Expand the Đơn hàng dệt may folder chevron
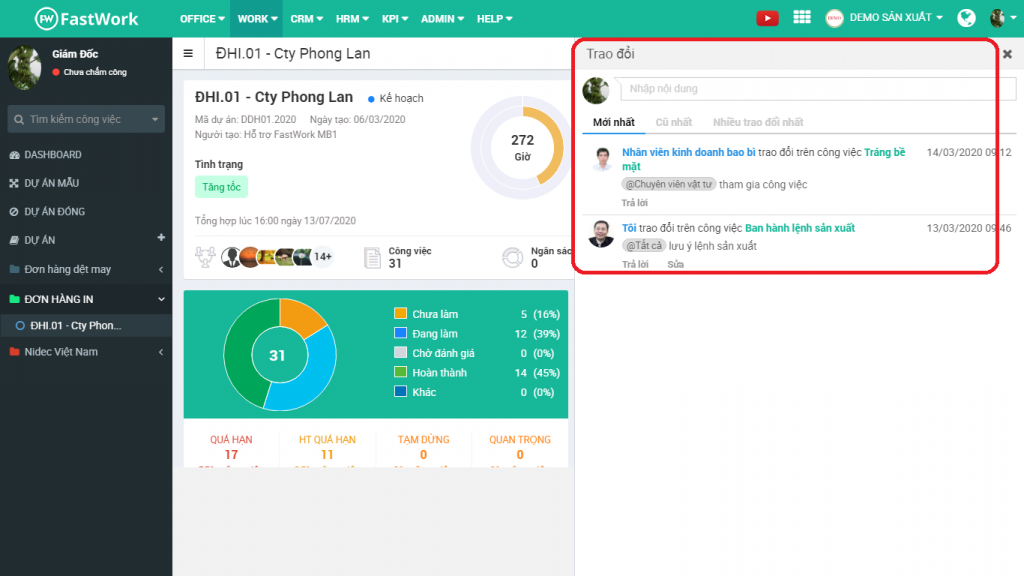The width and height of the screenshot is (1024, 576). tap(161, 269)
